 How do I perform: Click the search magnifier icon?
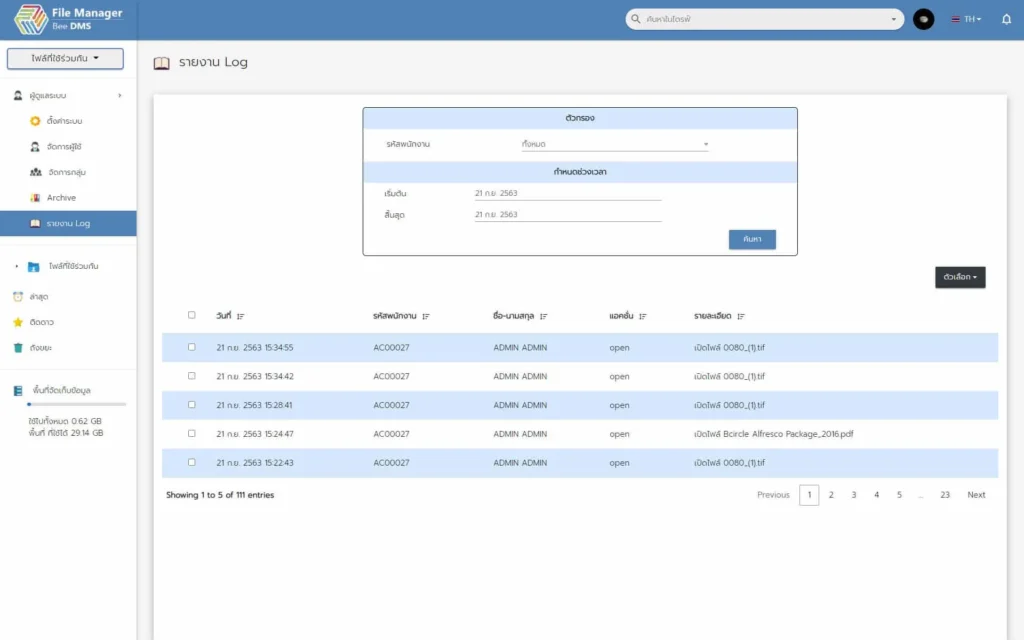tap(637, 19)
